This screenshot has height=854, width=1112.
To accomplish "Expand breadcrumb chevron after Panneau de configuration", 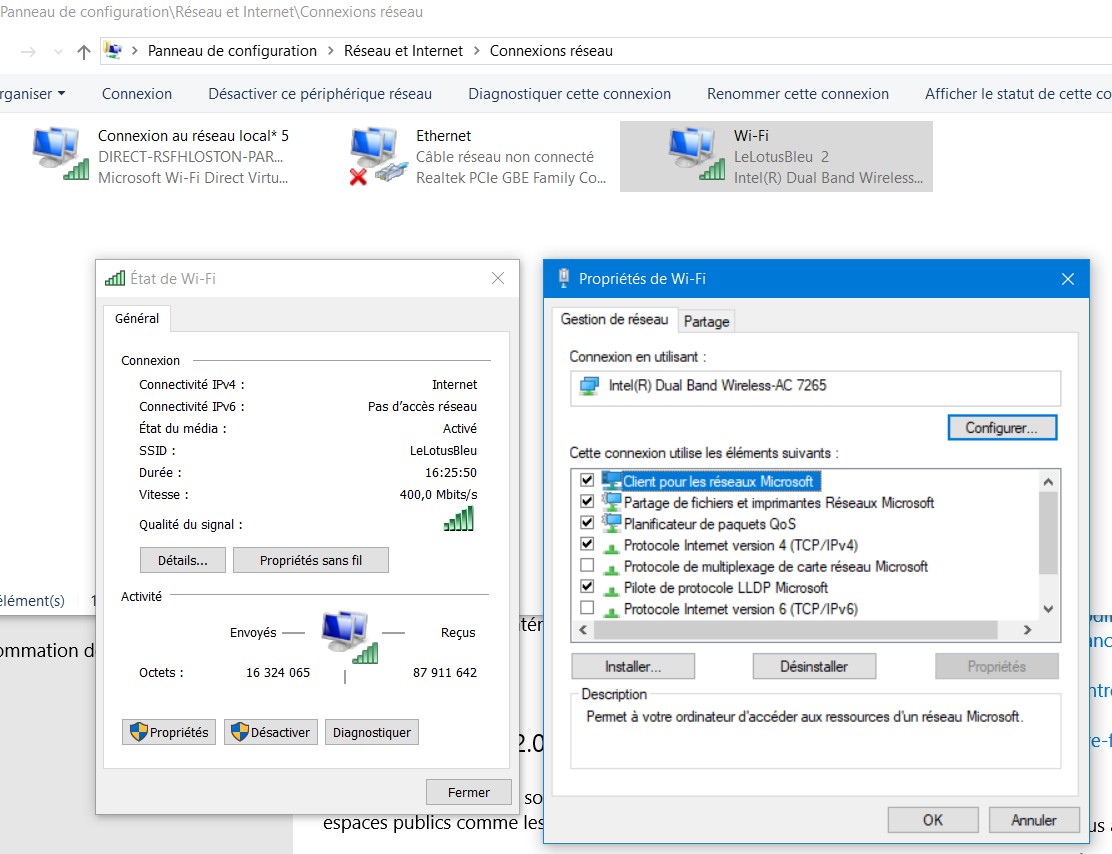I will (x=331, y=51).
